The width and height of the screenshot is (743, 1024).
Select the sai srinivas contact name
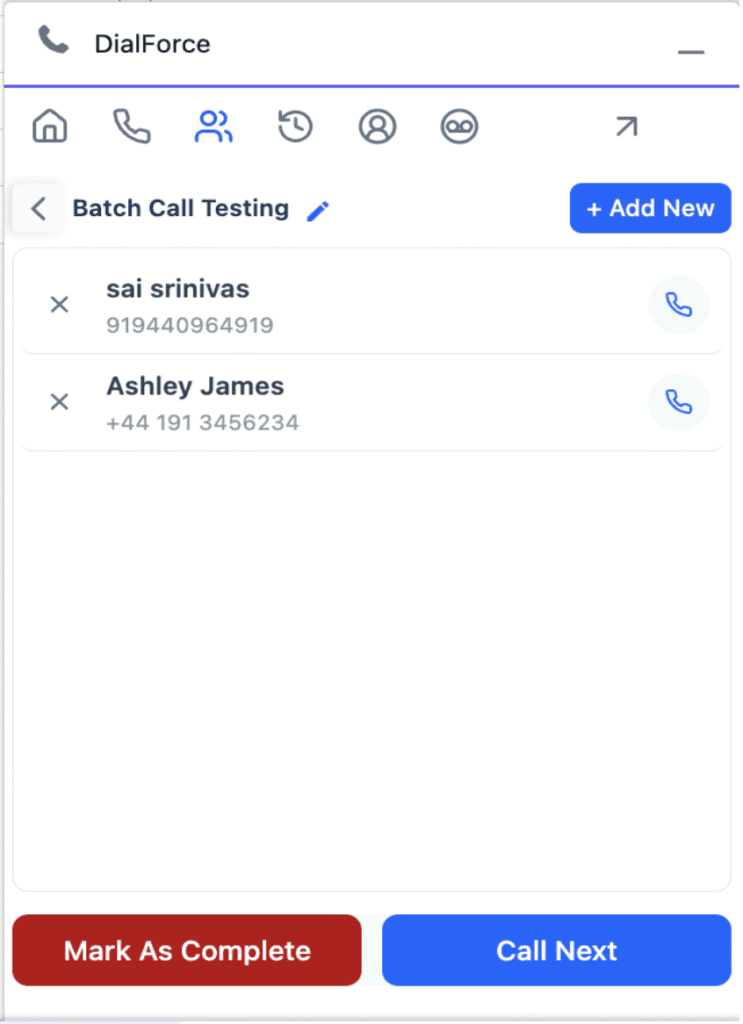[x=178, y=289]
